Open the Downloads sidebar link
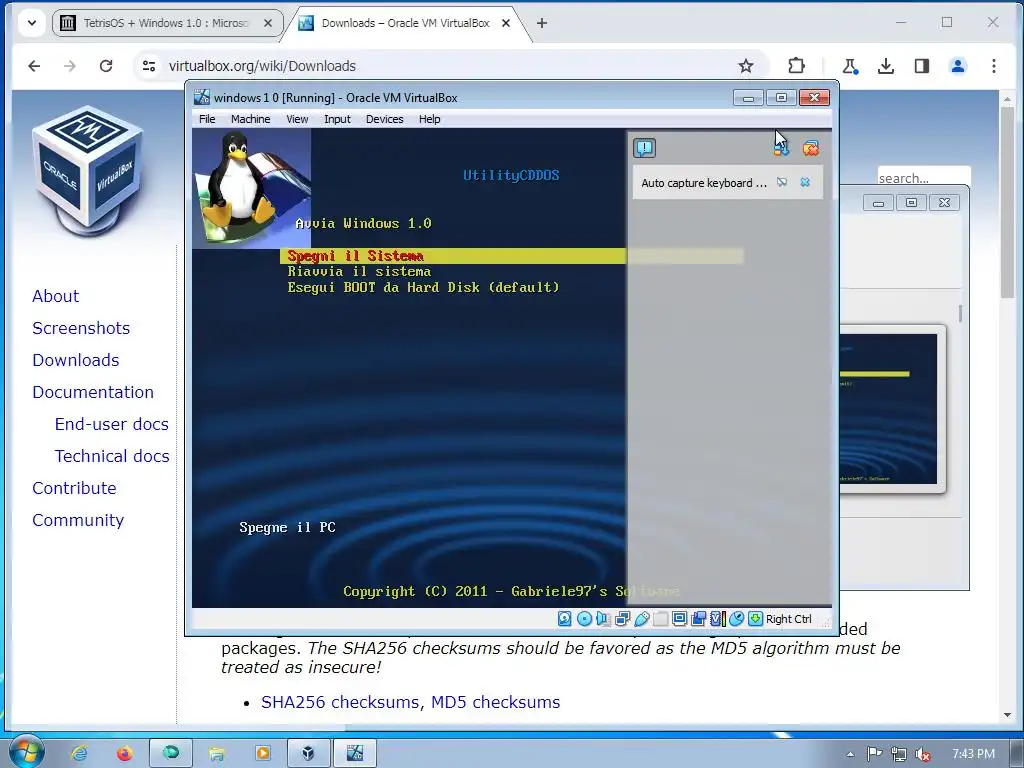Screen dimensions: 1024x768 click(76, 360)
